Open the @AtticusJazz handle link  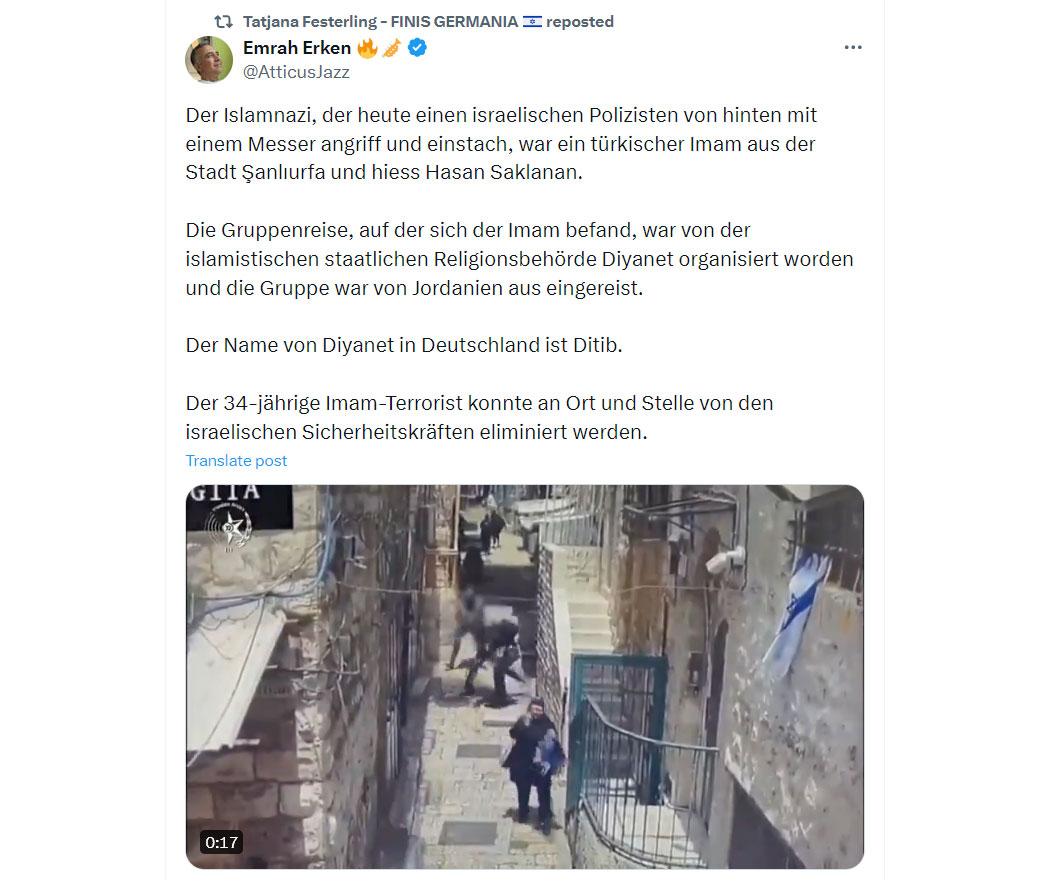click(296, 72)
